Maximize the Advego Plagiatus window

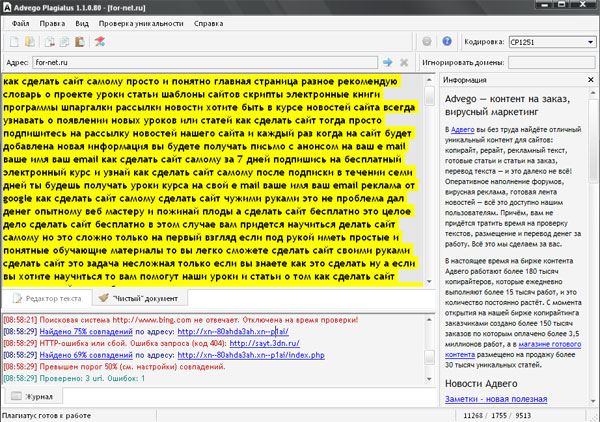[x=561, y=5]
